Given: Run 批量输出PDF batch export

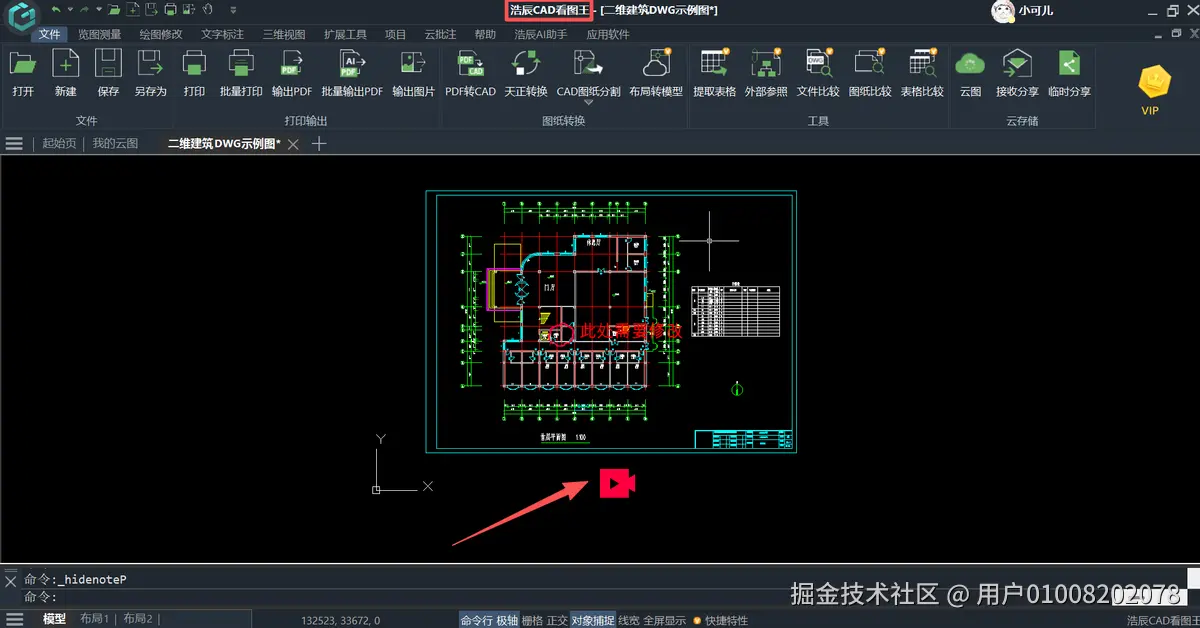Looking at the screenshot, I should click(x=352, y=73).
